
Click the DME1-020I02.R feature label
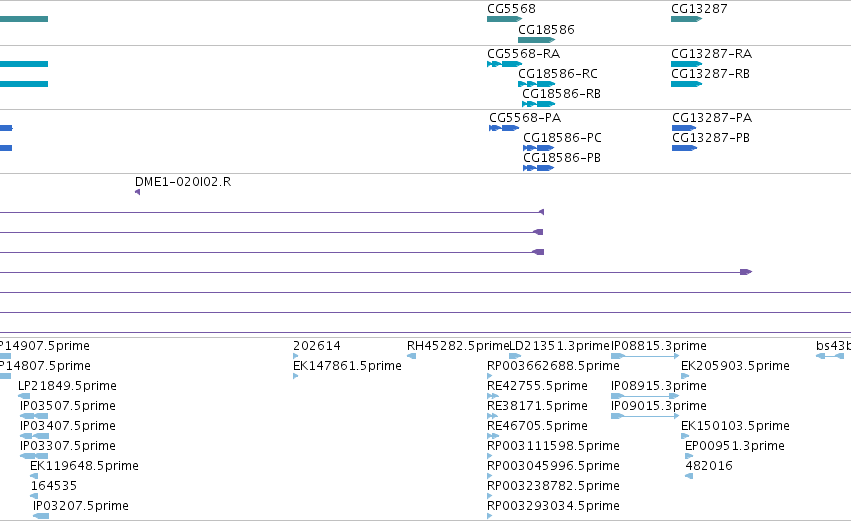coord(183,182)
